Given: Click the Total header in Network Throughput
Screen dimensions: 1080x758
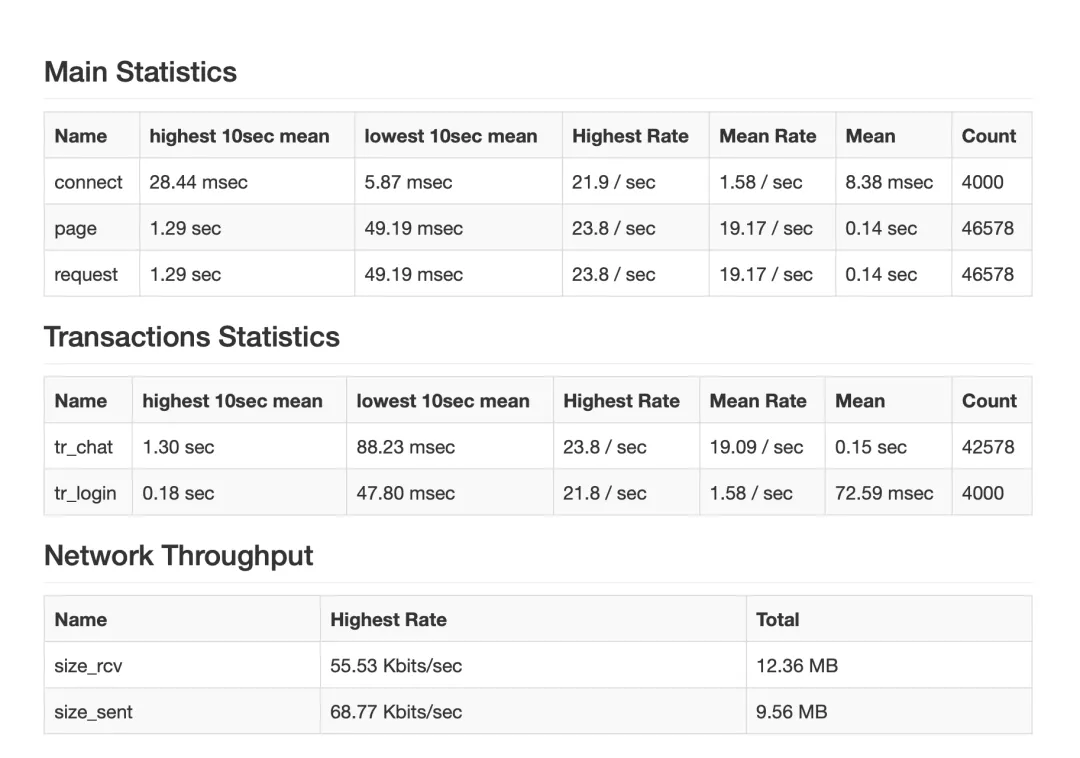Looking at the screenshot, I should click(x=778, y=620).
